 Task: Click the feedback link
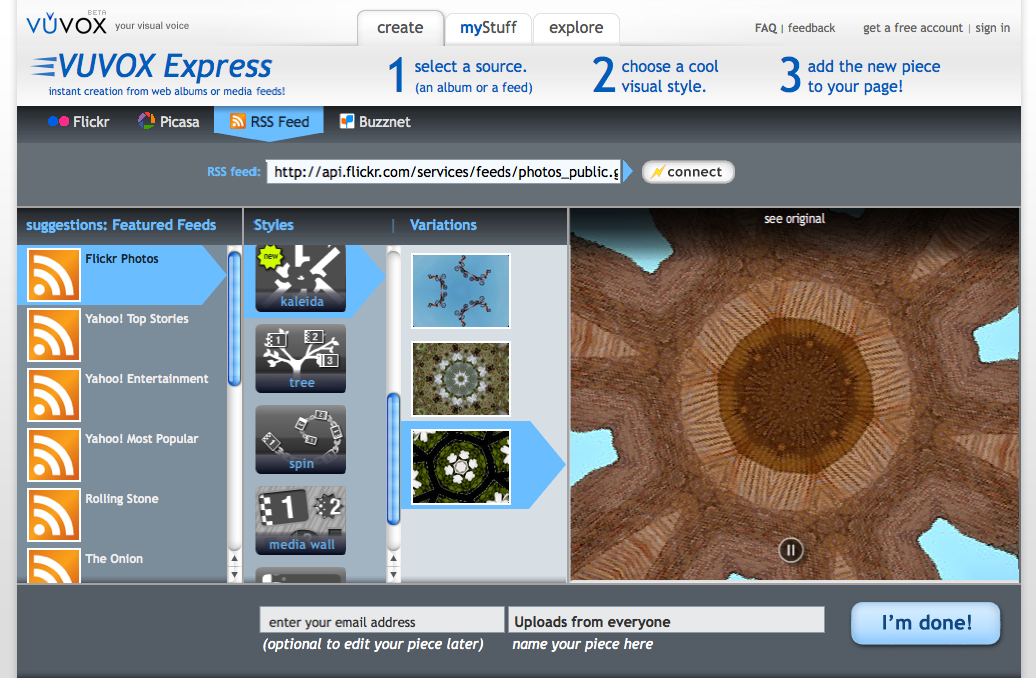(x=811, y=28)
